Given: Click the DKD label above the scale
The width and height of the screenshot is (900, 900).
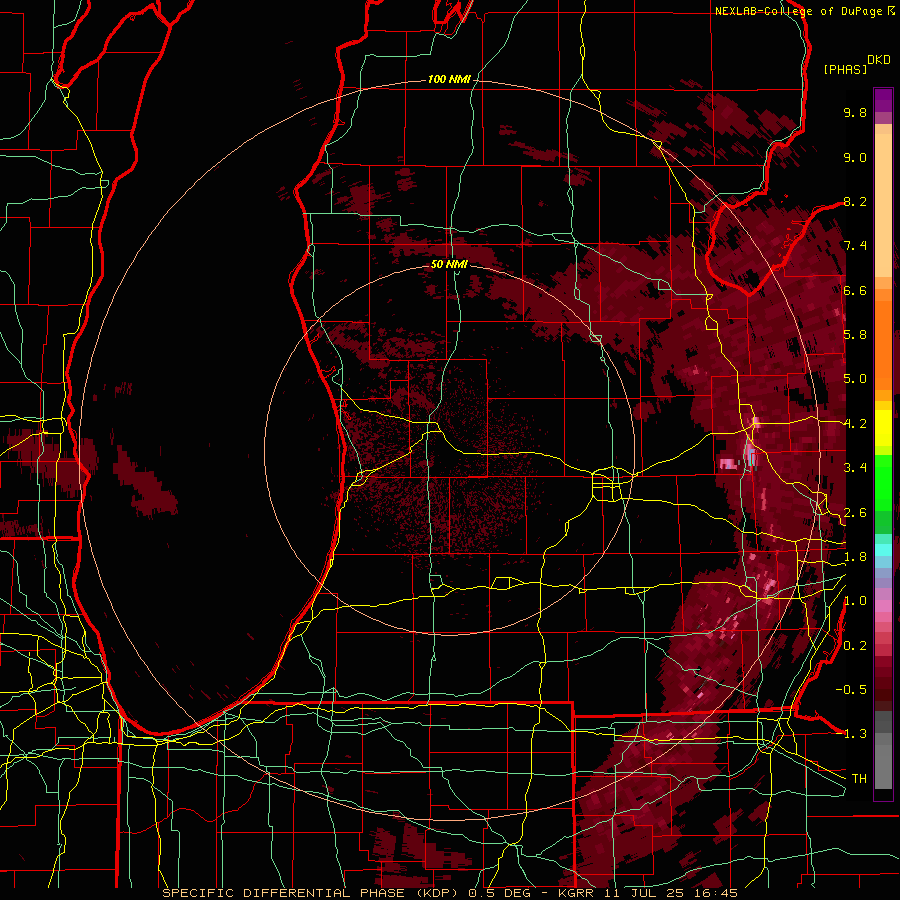Looking at the screenshot, I should (x=879, y=60).
